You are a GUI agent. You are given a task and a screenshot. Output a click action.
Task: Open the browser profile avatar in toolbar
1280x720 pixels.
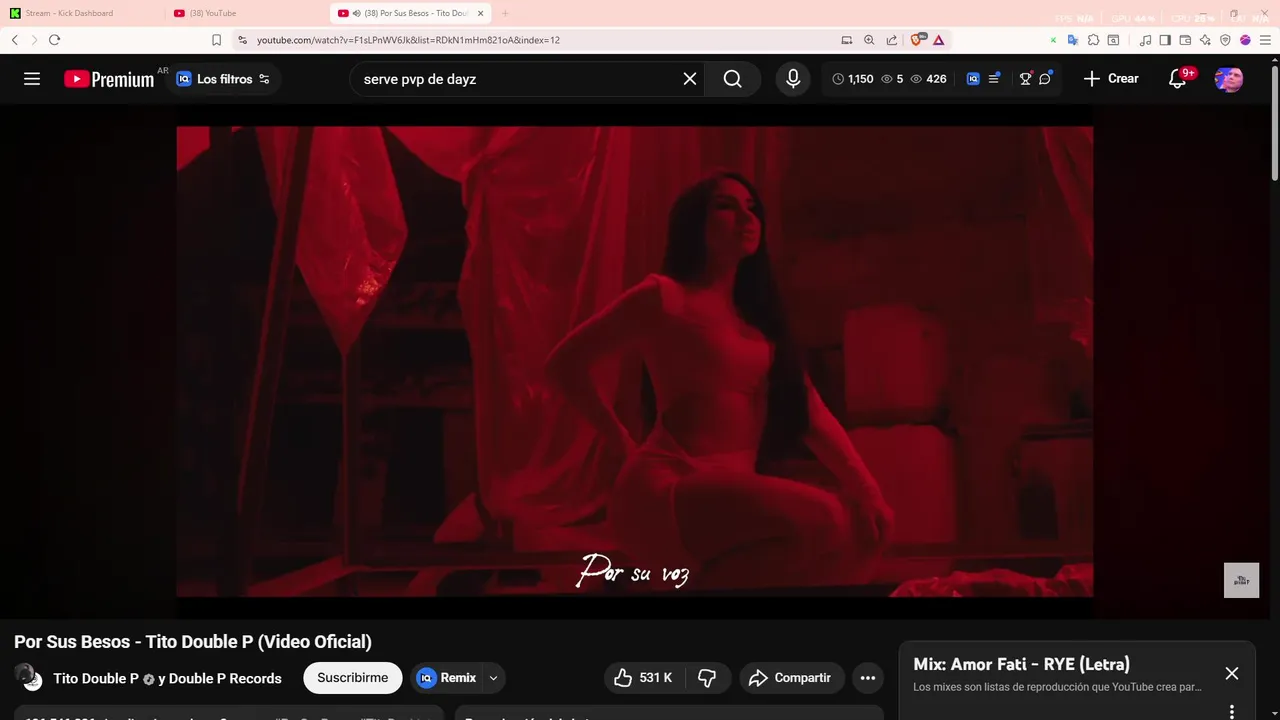[1245, 40]
